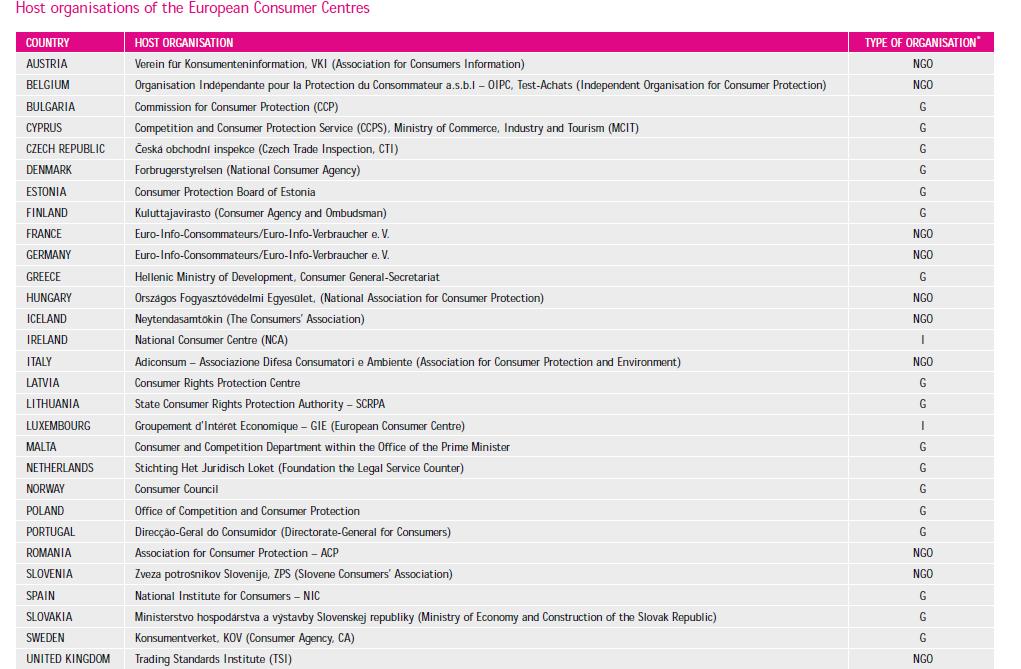Click the HOST ORGANISATION column header

486,42
